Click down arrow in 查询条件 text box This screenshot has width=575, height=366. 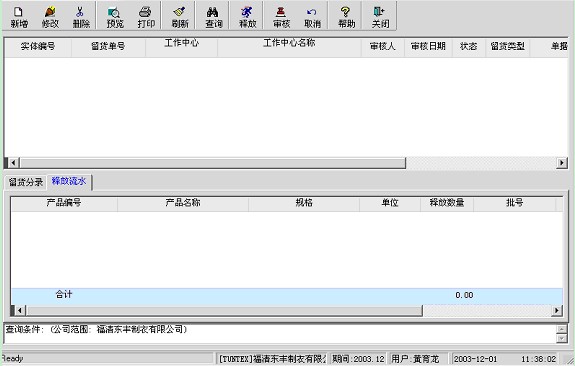click(561, 339)
